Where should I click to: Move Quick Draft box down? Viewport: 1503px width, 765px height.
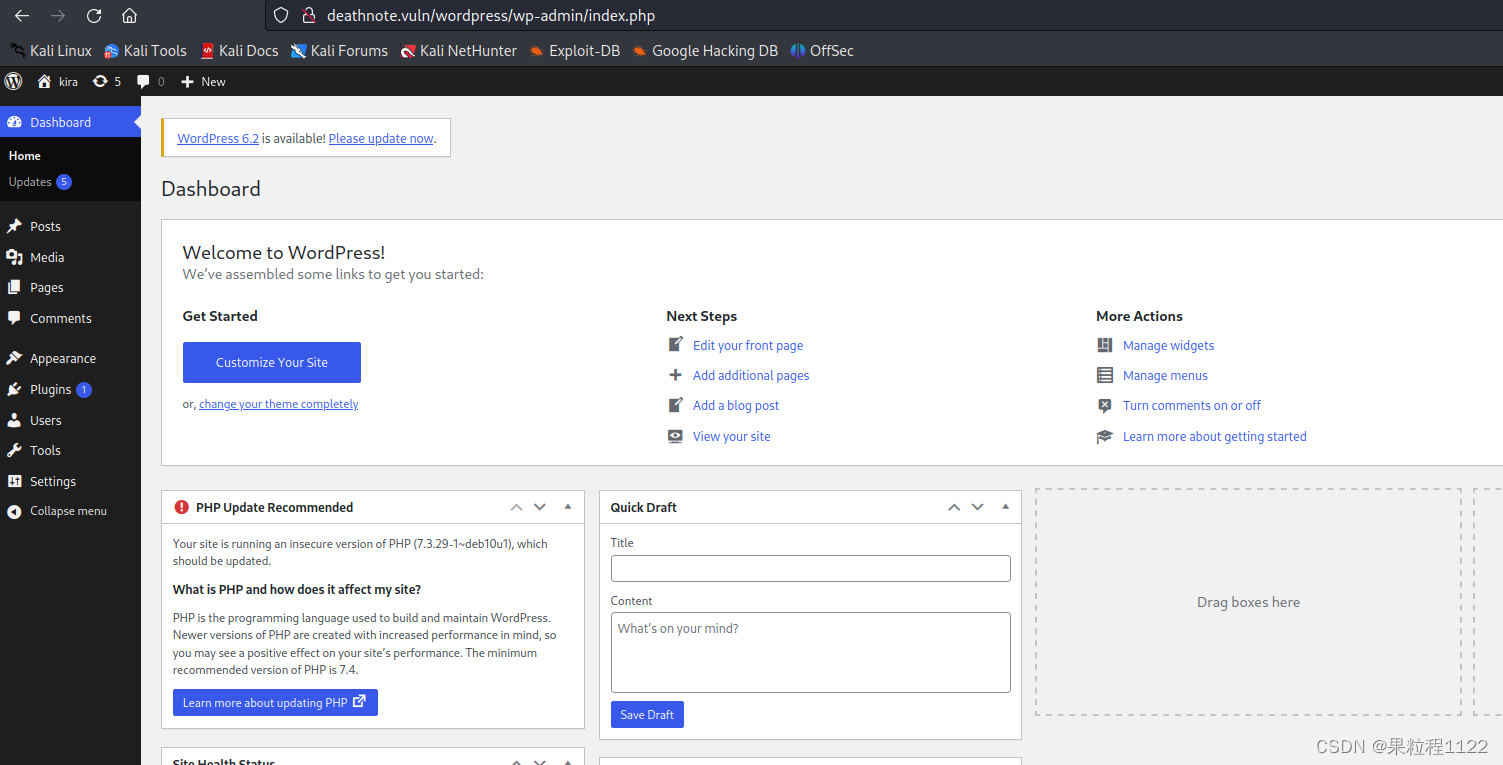pos(978,507)
